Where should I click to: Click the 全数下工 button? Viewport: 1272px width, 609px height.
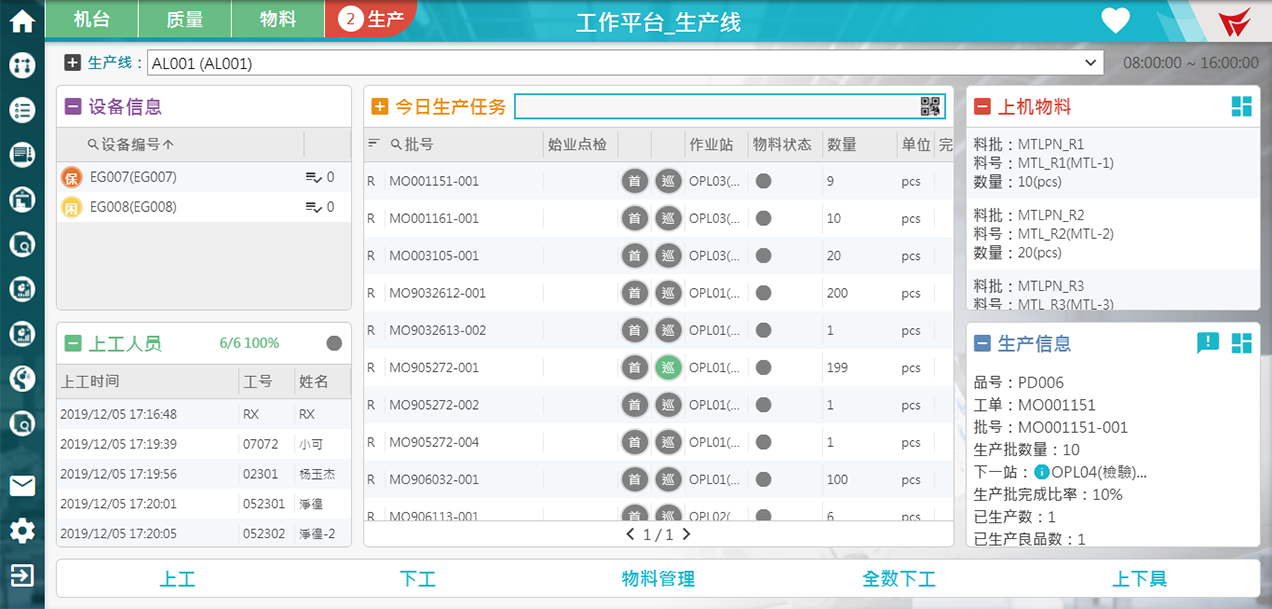[x=898, y=578]
